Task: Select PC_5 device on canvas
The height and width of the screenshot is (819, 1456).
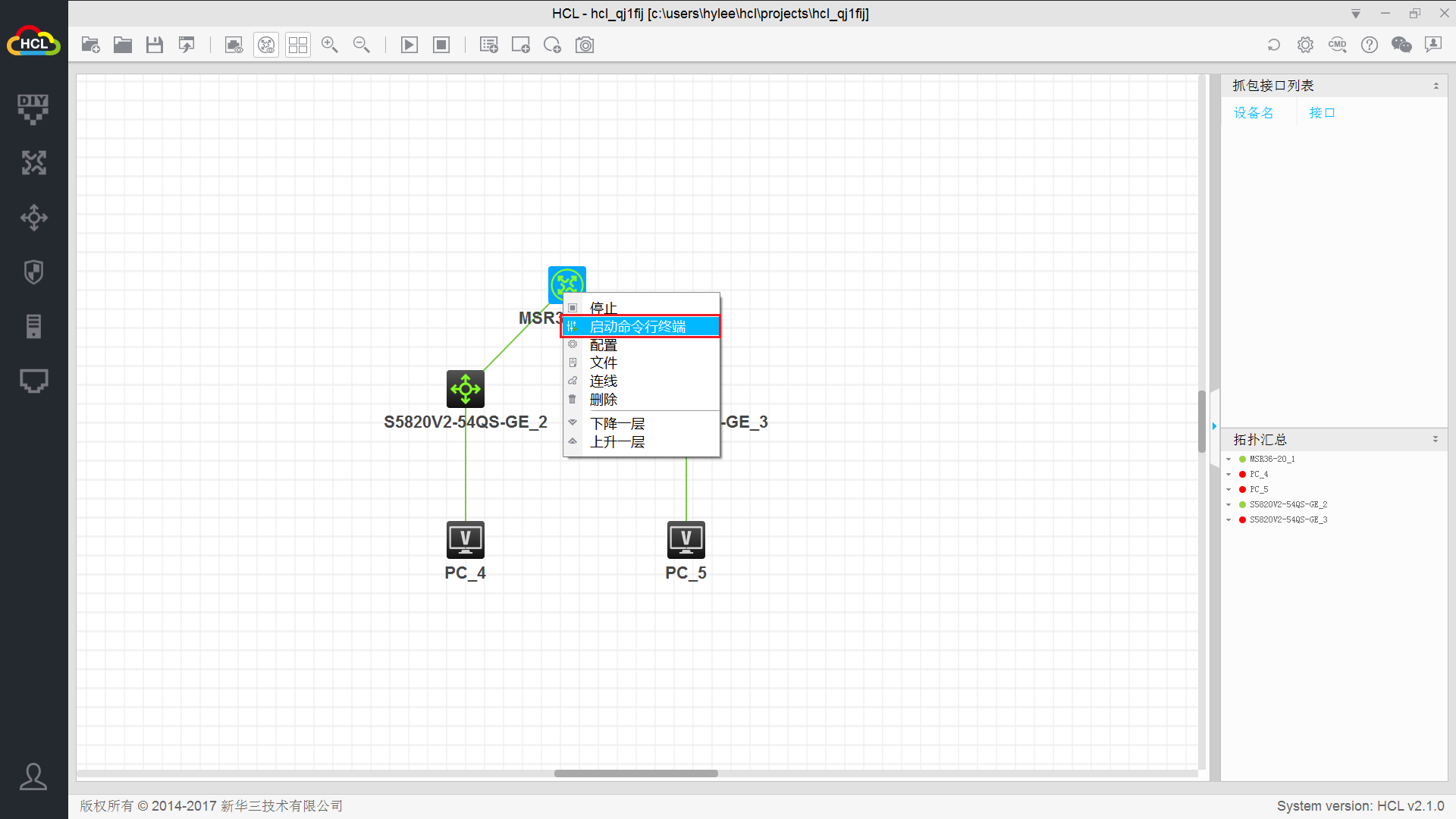Action: point(686,540)
